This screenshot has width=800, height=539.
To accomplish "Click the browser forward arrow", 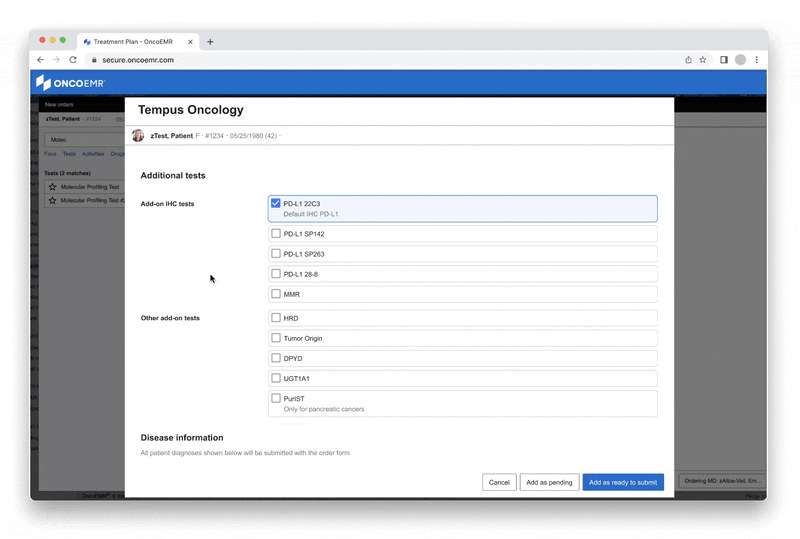I will coord(57,60).
